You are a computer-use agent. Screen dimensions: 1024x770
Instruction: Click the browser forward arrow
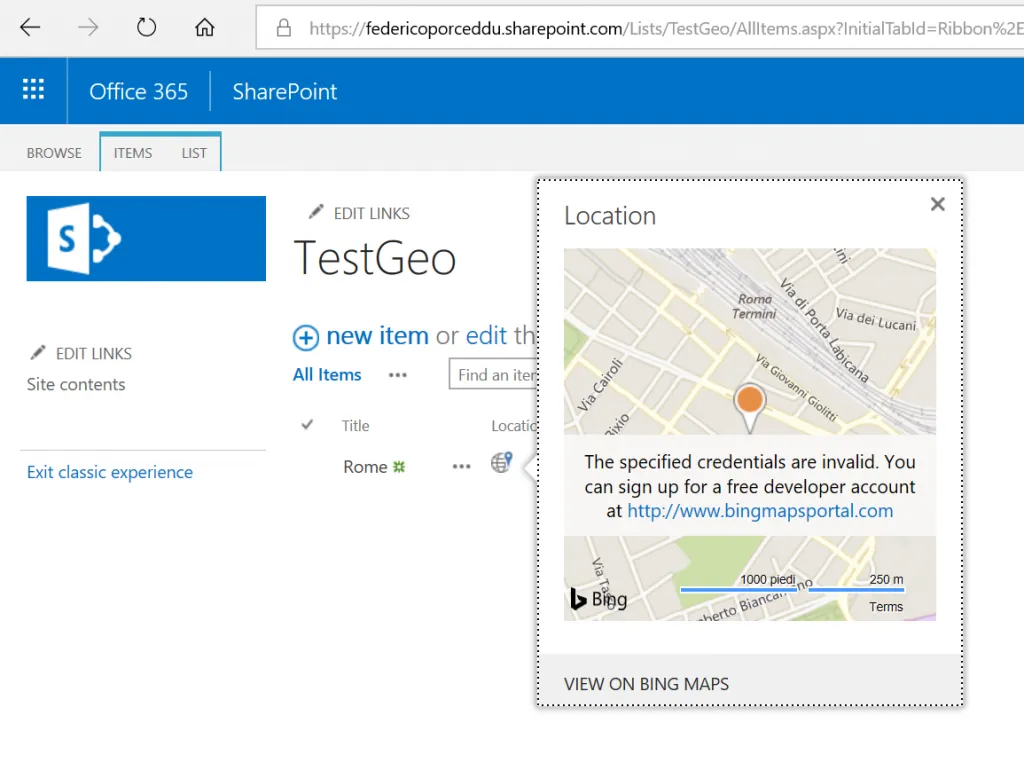click(x=88, y=27)
